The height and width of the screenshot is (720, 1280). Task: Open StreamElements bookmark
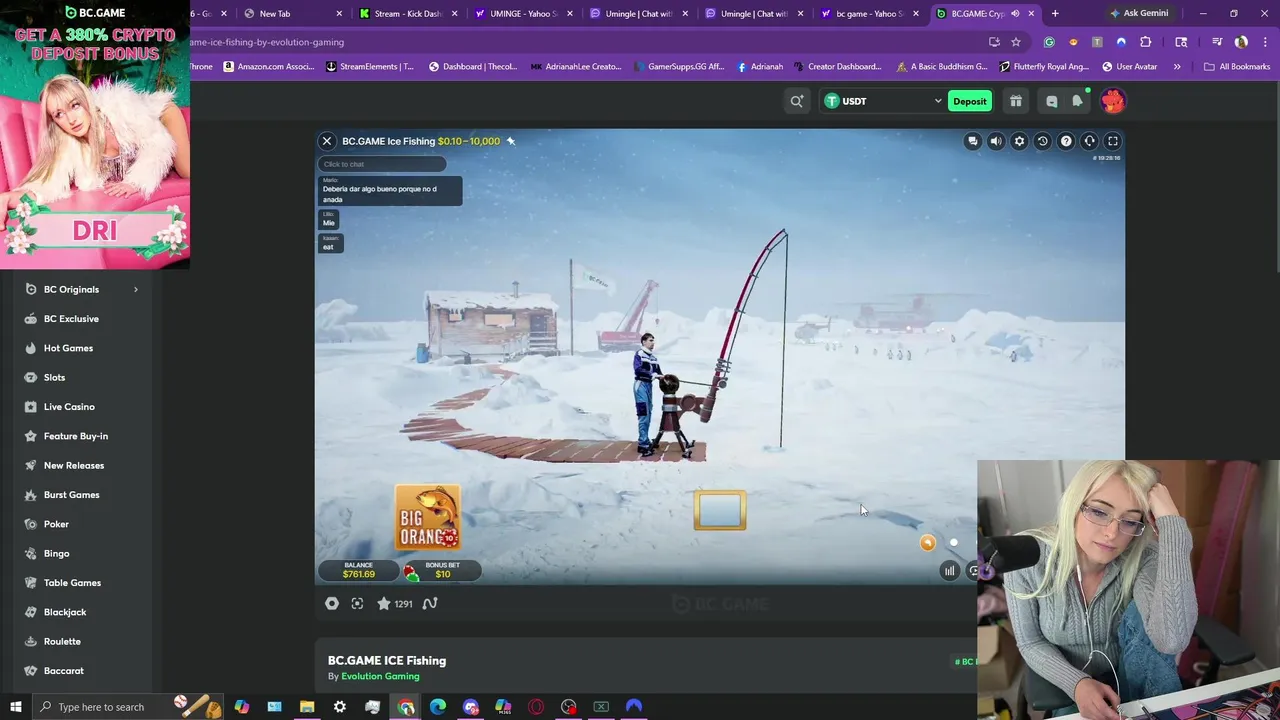tap(370, 67)
